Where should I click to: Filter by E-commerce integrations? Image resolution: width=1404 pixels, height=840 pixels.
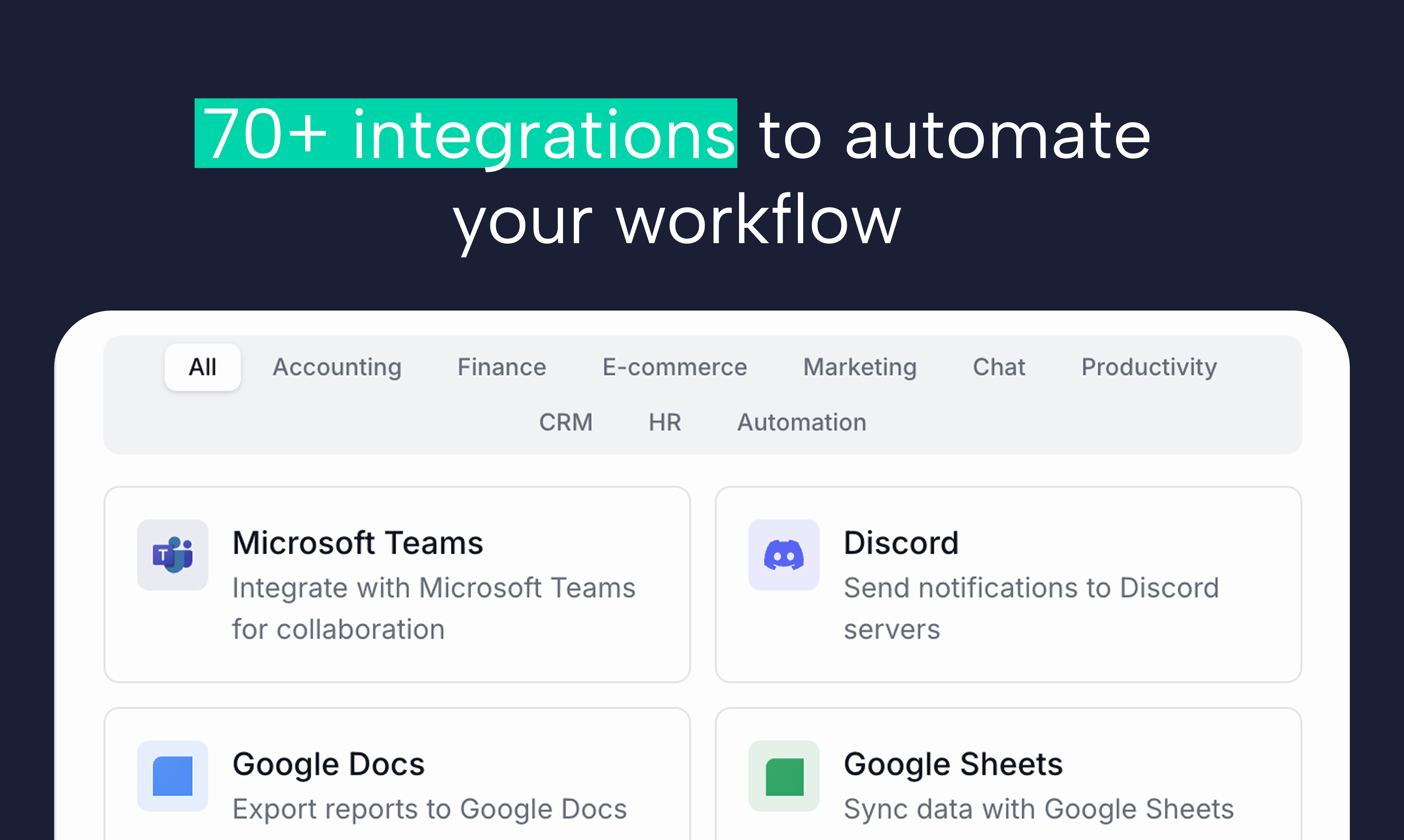(x=675, y=367)
